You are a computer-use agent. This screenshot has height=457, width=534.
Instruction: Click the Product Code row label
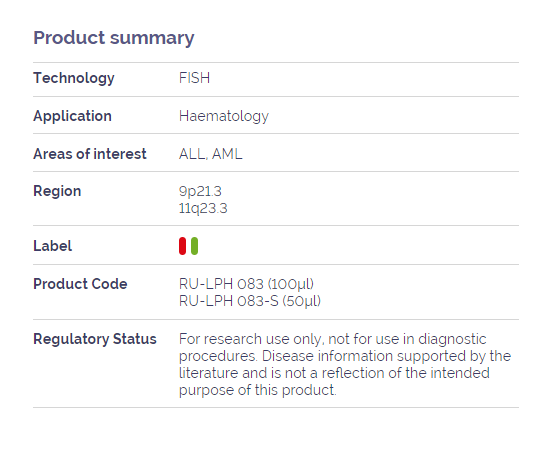click(x=80, y=284)
